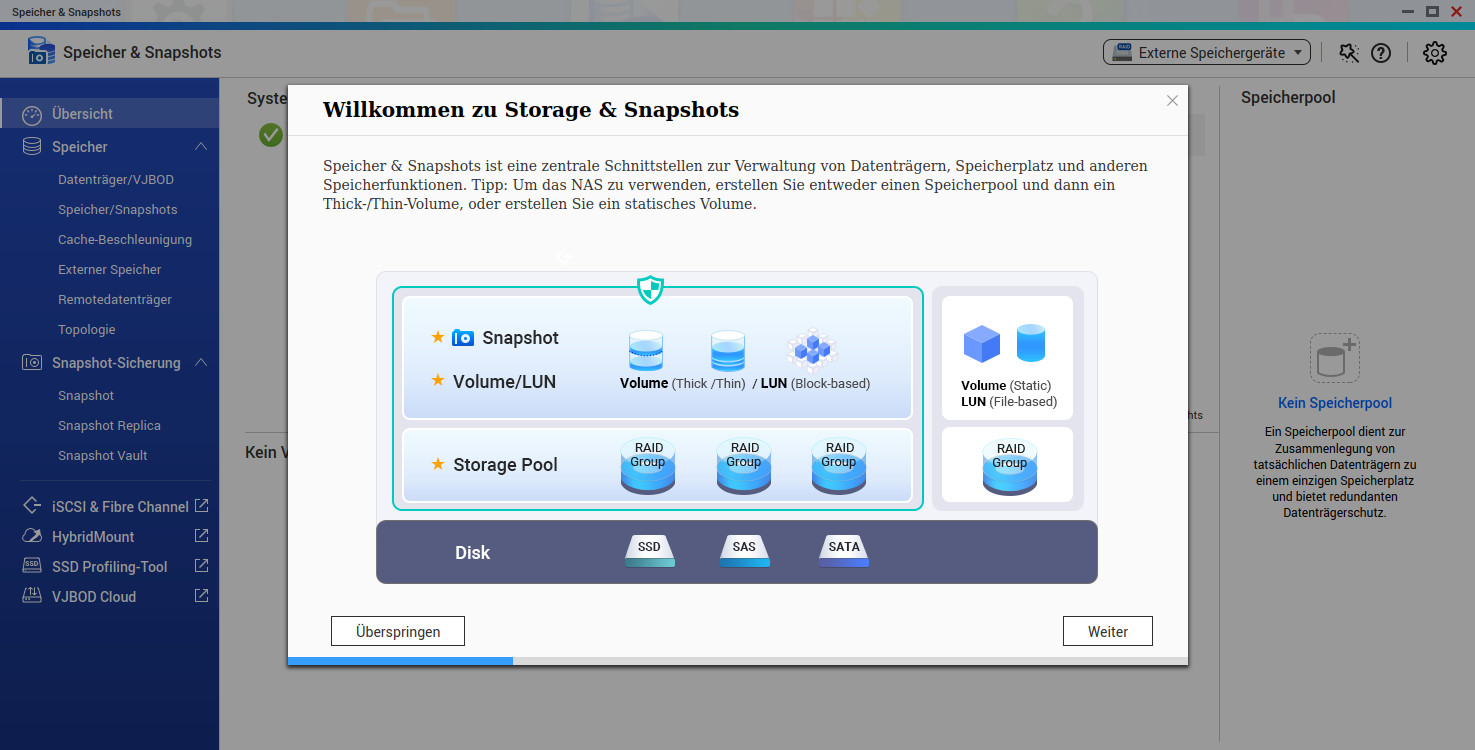The image size is (1475, 750).
Task: Click the Kein Speicherpool add-pool icon
Action: [x=1334, y=358]
